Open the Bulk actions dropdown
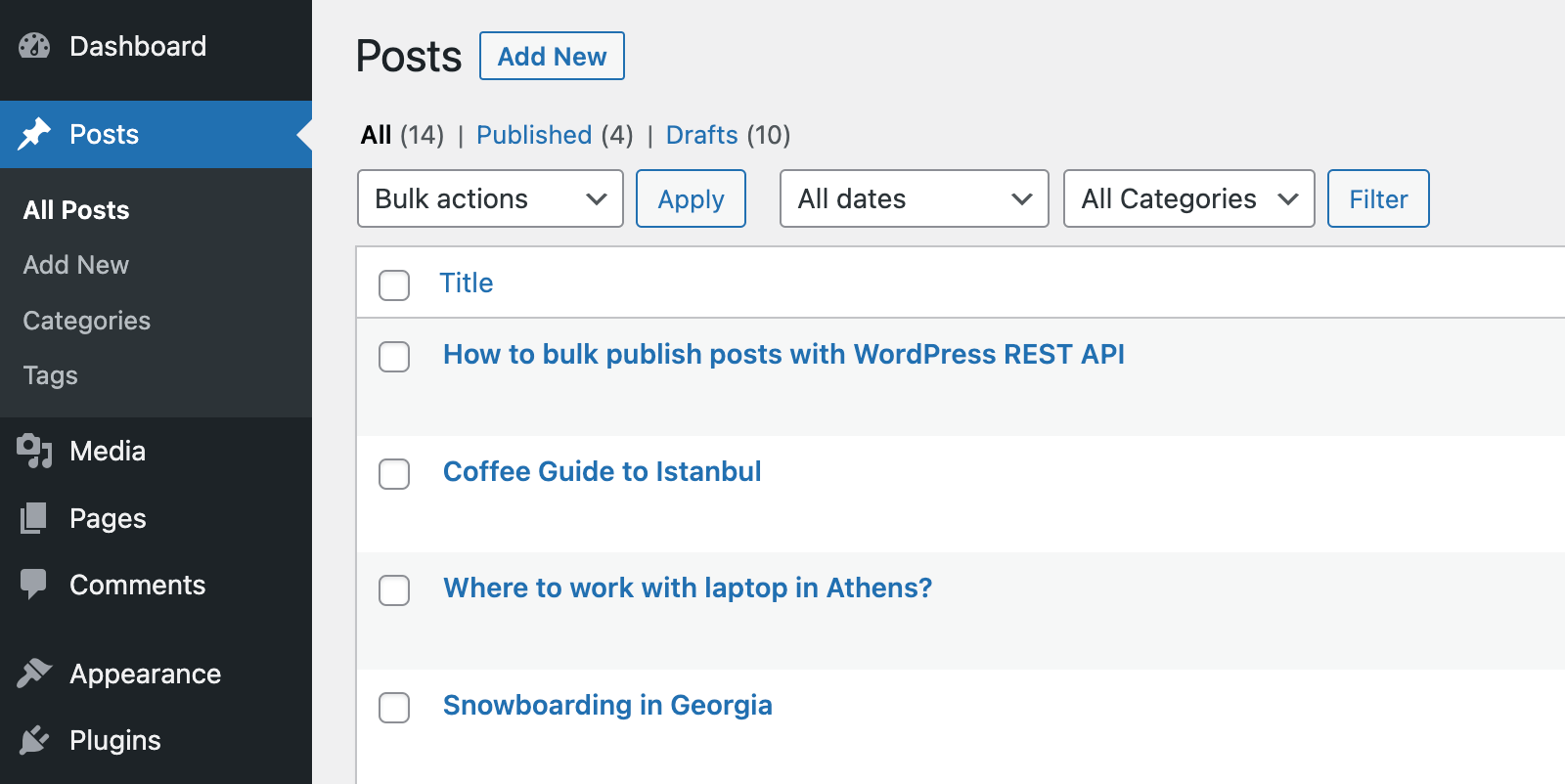Viewport: 1565px width, 784px height. (x=490, y=198)
